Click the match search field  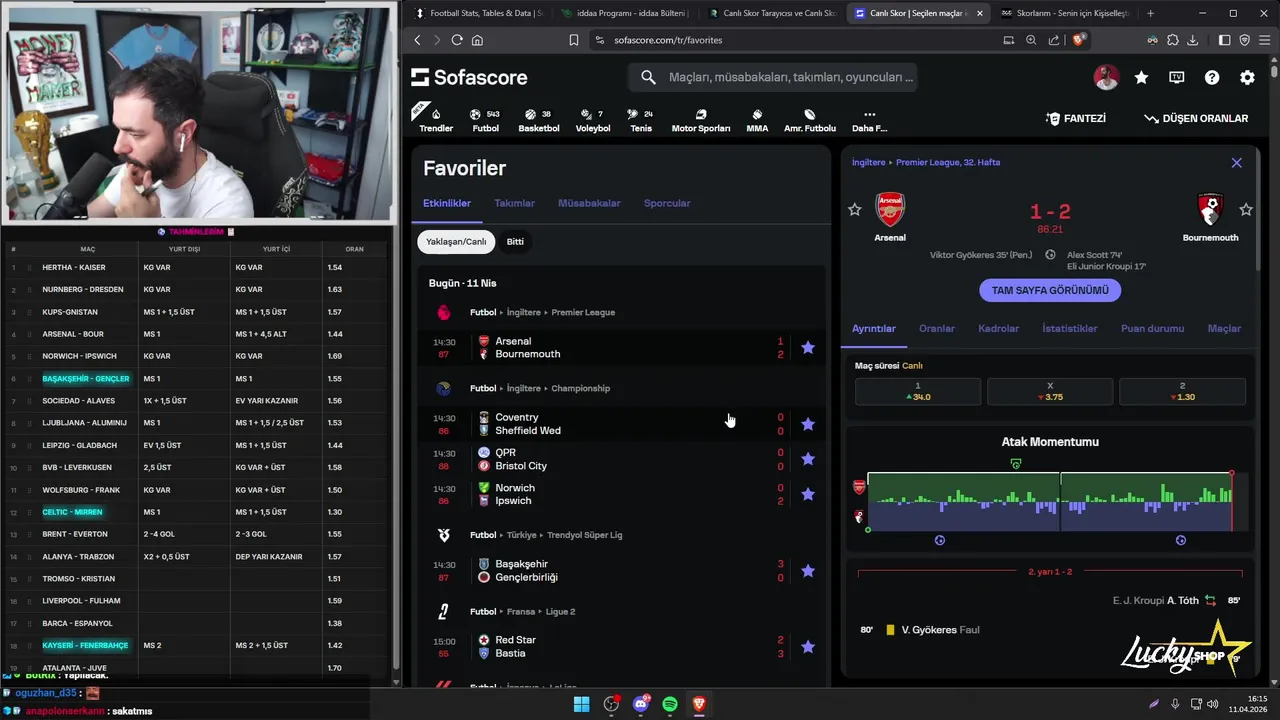(x=772, y=77)
